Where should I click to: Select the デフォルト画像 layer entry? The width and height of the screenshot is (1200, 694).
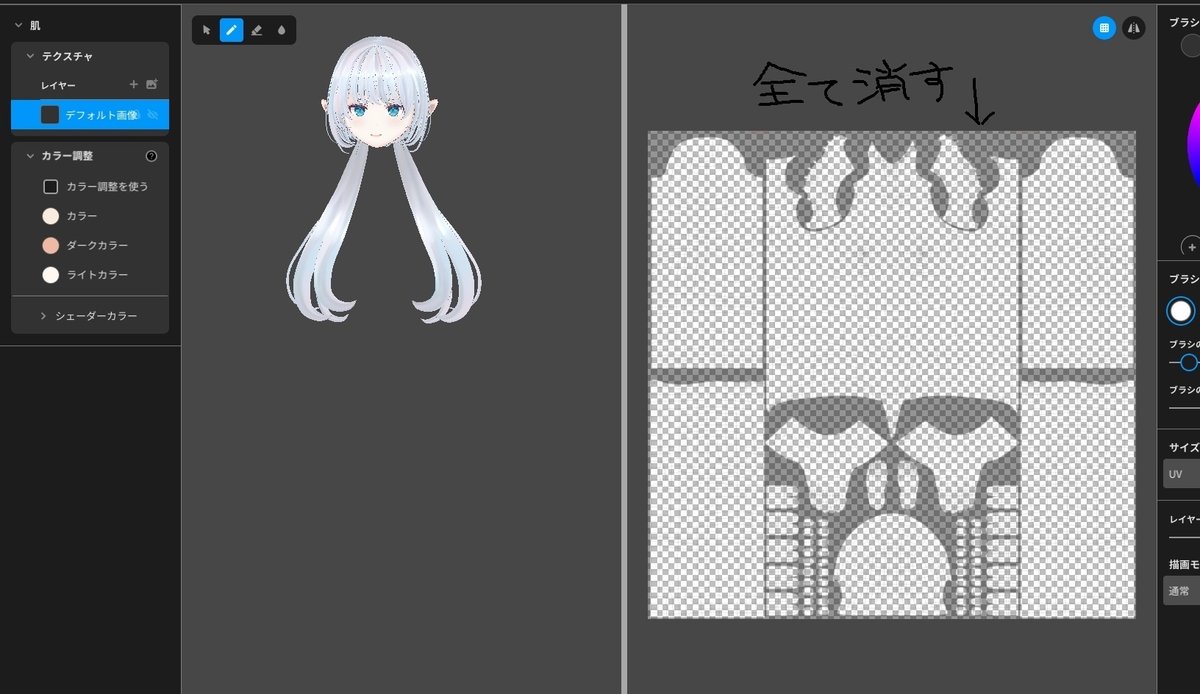click(95, 115)
